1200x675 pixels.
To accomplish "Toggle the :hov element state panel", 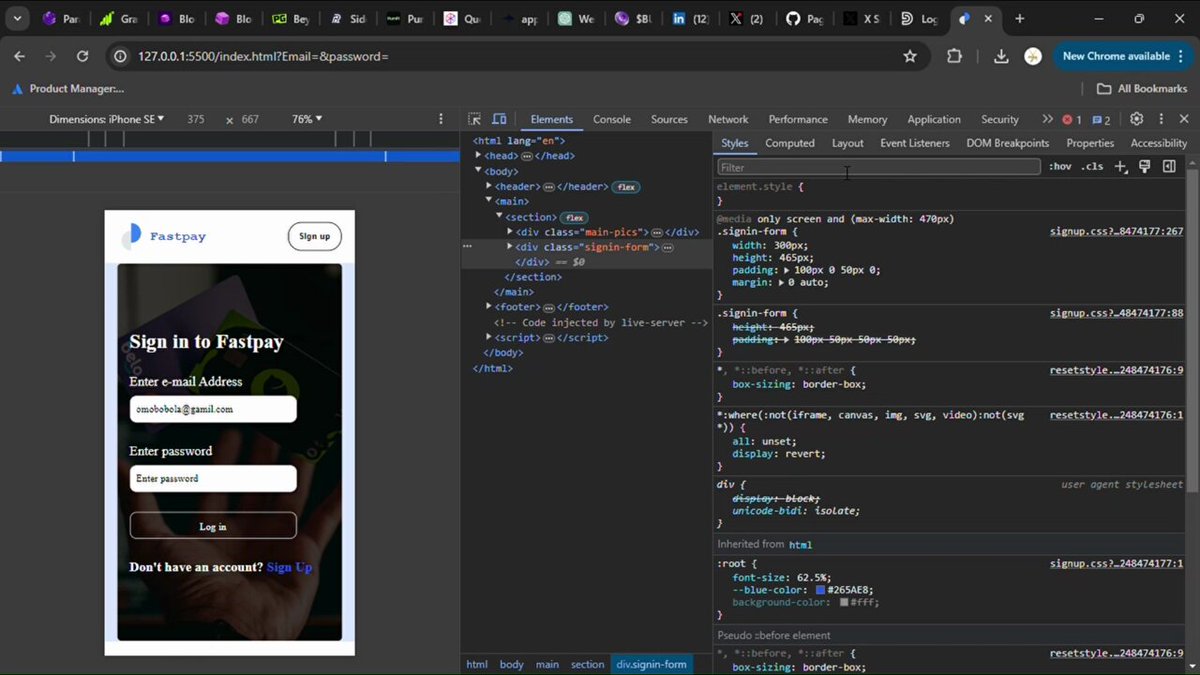I will coord(1060,167).
